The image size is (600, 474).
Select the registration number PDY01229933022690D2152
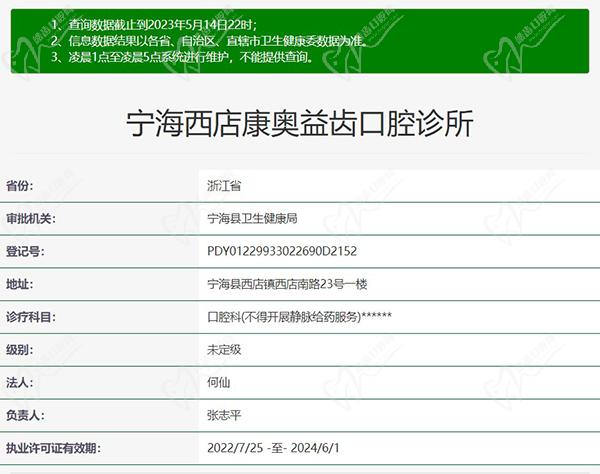[x=281, y=252]
